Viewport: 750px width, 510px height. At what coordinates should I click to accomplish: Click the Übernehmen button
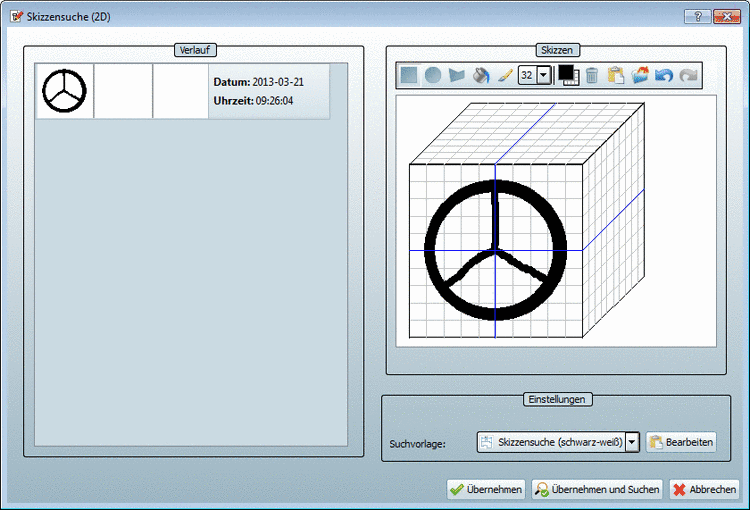click(x=486, y=489)
